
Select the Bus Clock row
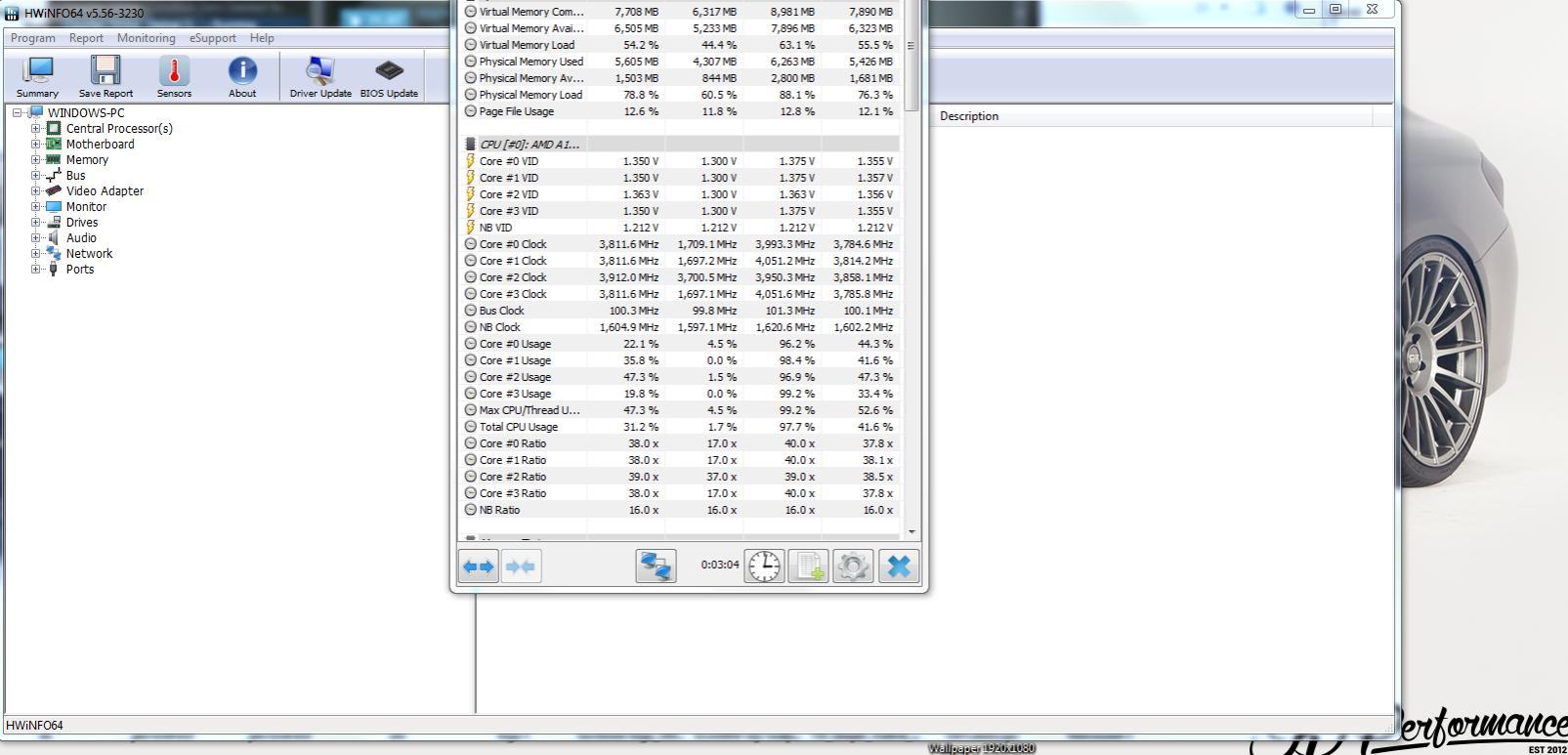[x=681, y=311]
